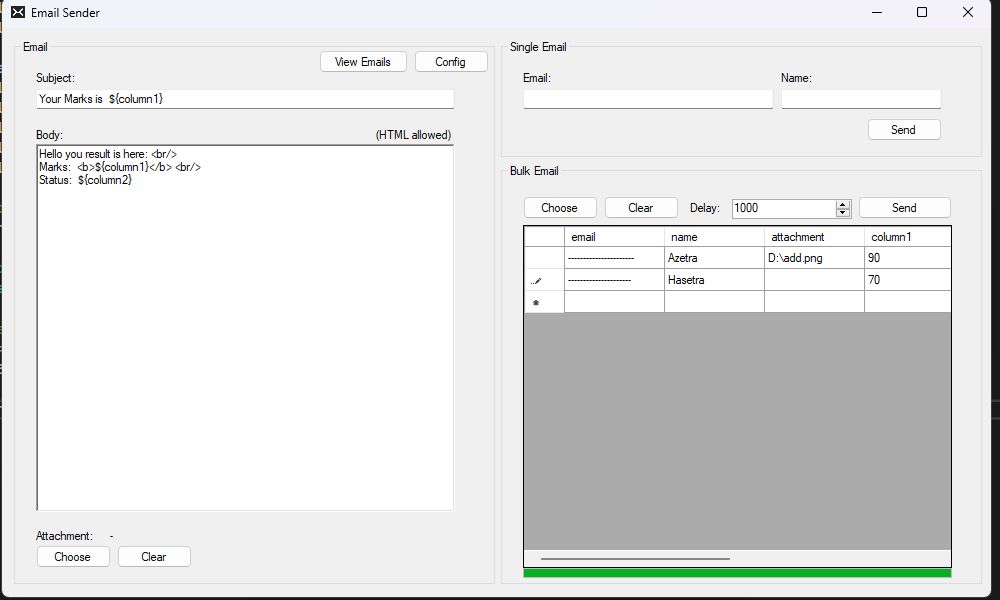Select the new row asterisk header
1000x600 pixels.
(x=544, y=302)
